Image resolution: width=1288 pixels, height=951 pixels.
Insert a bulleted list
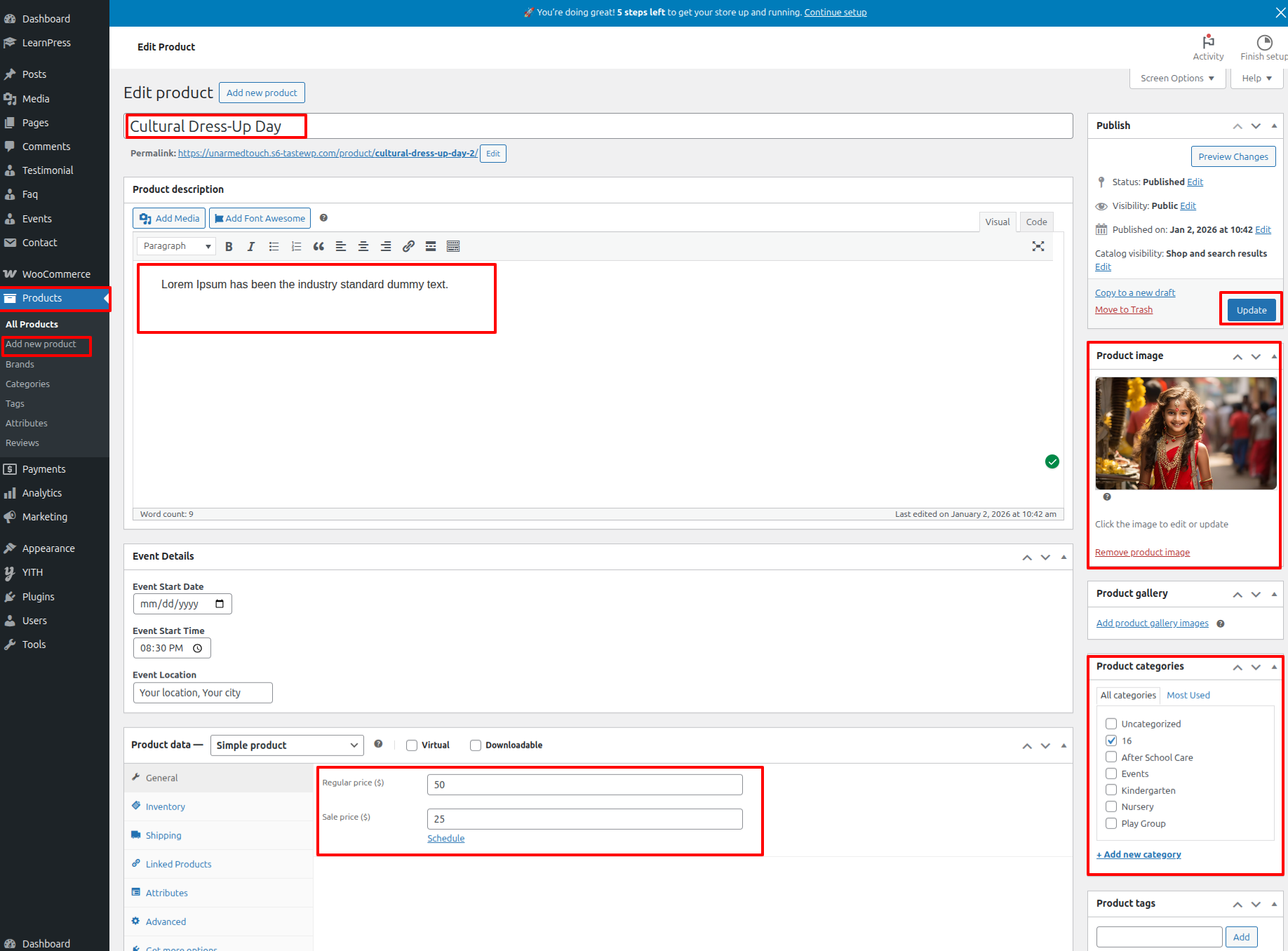click(x=274, y=246)
